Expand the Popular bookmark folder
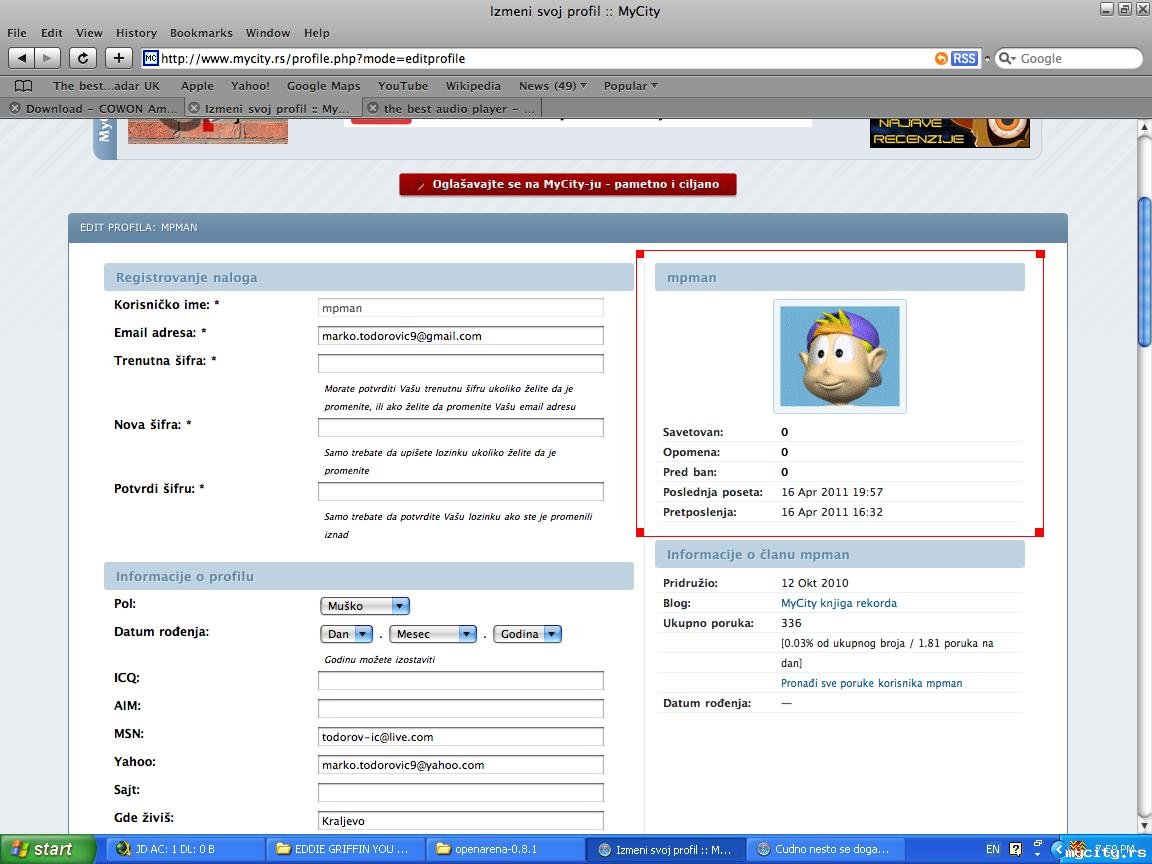This screenshot has width=1152, height=864. (630, 86)
